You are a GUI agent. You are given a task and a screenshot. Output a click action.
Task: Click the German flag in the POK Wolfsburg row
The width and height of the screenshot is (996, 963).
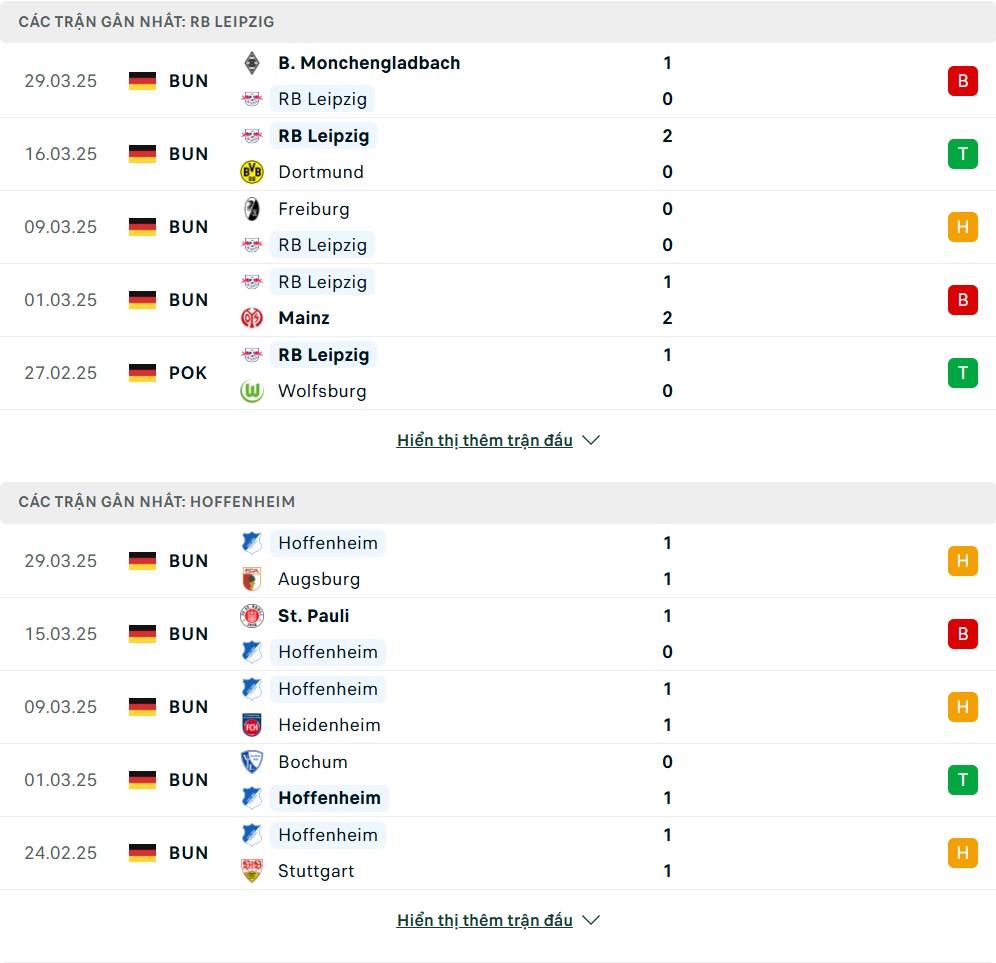click(x=142, y=373)
